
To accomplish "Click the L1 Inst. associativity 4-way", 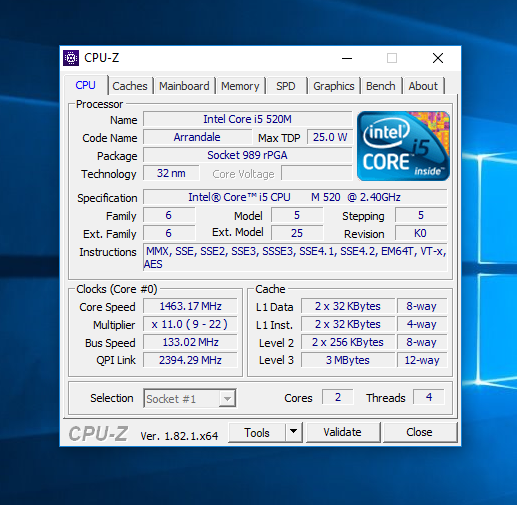I will [x=422, y=324].
